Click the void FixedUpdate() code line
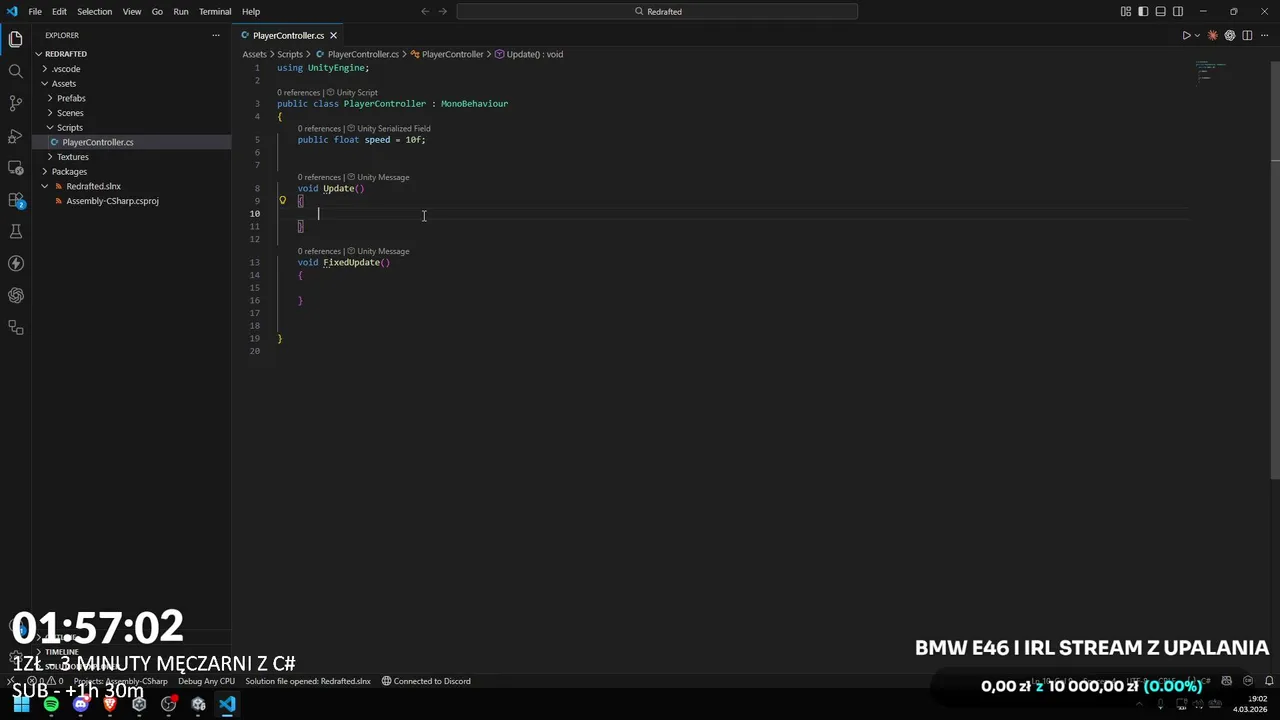1280x720 pixels. point(343,262)
